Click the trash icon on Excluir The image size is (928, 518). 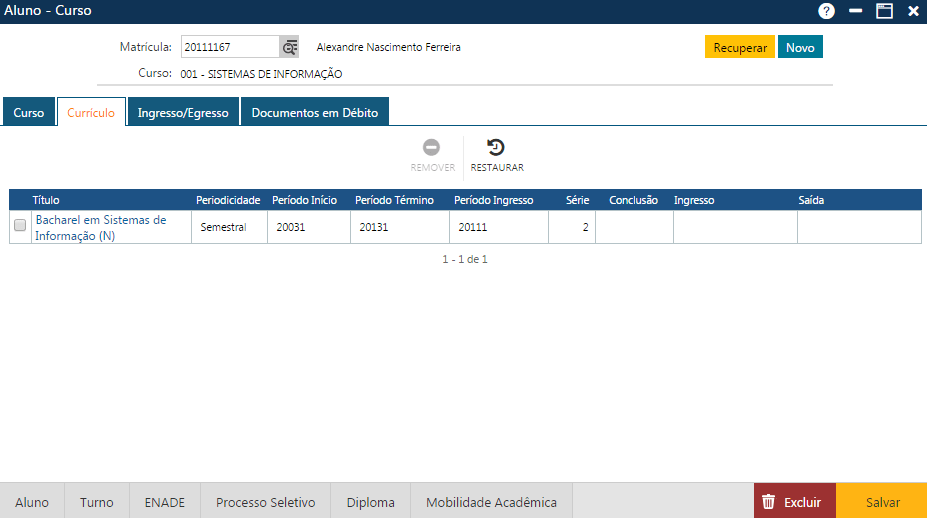(768, 502)
